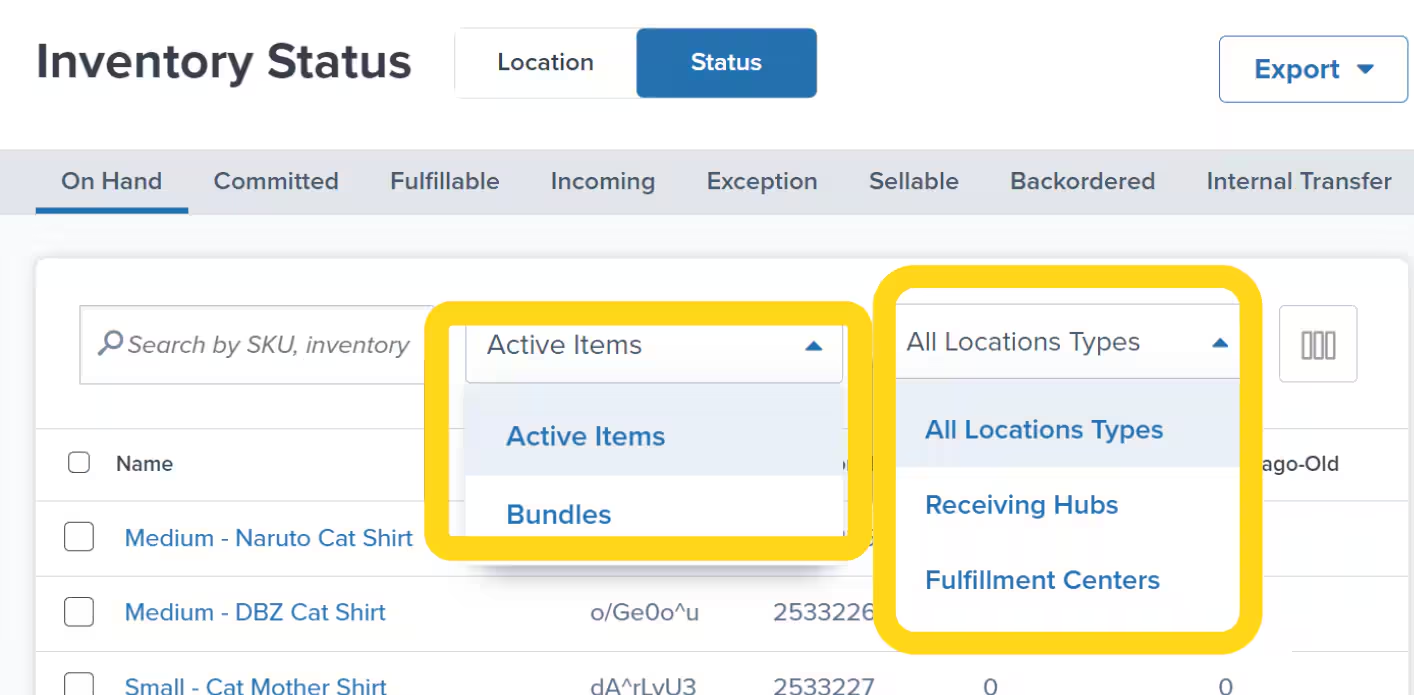Switch to the Location view

(x=545, y=62)
